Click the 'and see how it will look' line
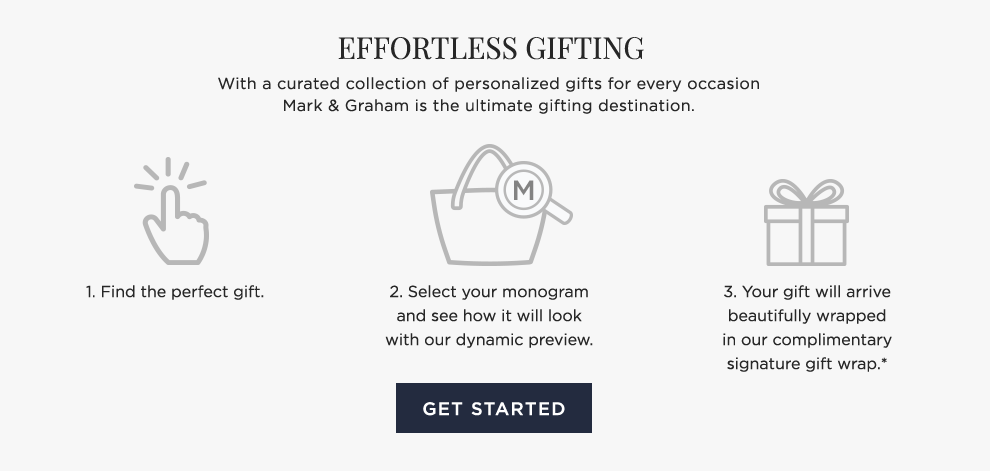The image size is (990, 471). [489, 316]
